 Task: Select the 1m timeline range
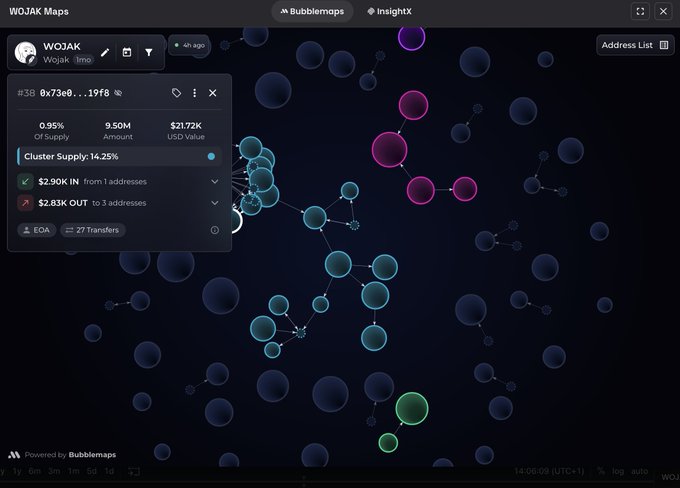(73, 471)
